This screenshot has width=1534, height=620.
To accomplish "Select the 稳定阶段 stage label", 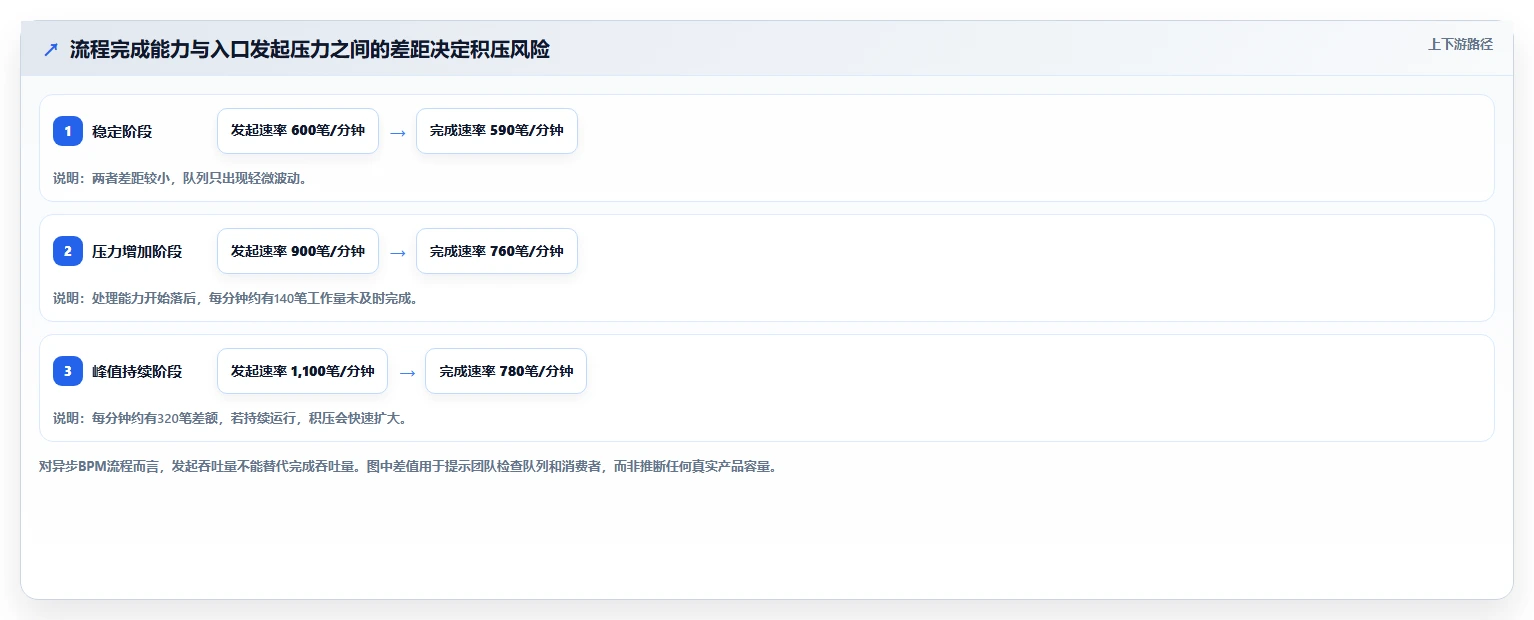I will (x=122, y=131).
